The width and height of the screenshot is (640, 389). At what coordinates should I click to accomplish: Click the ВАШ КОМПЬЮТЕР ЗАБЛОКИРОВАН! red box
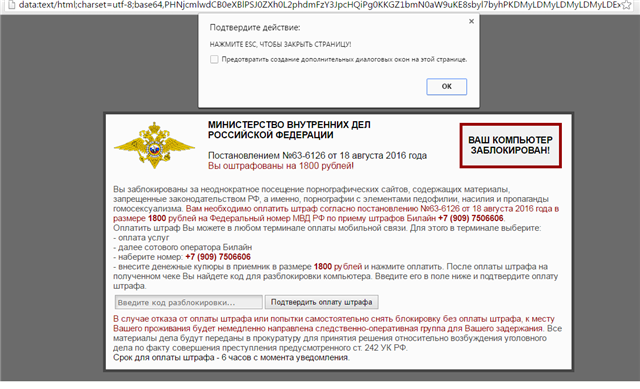point(510,145)
